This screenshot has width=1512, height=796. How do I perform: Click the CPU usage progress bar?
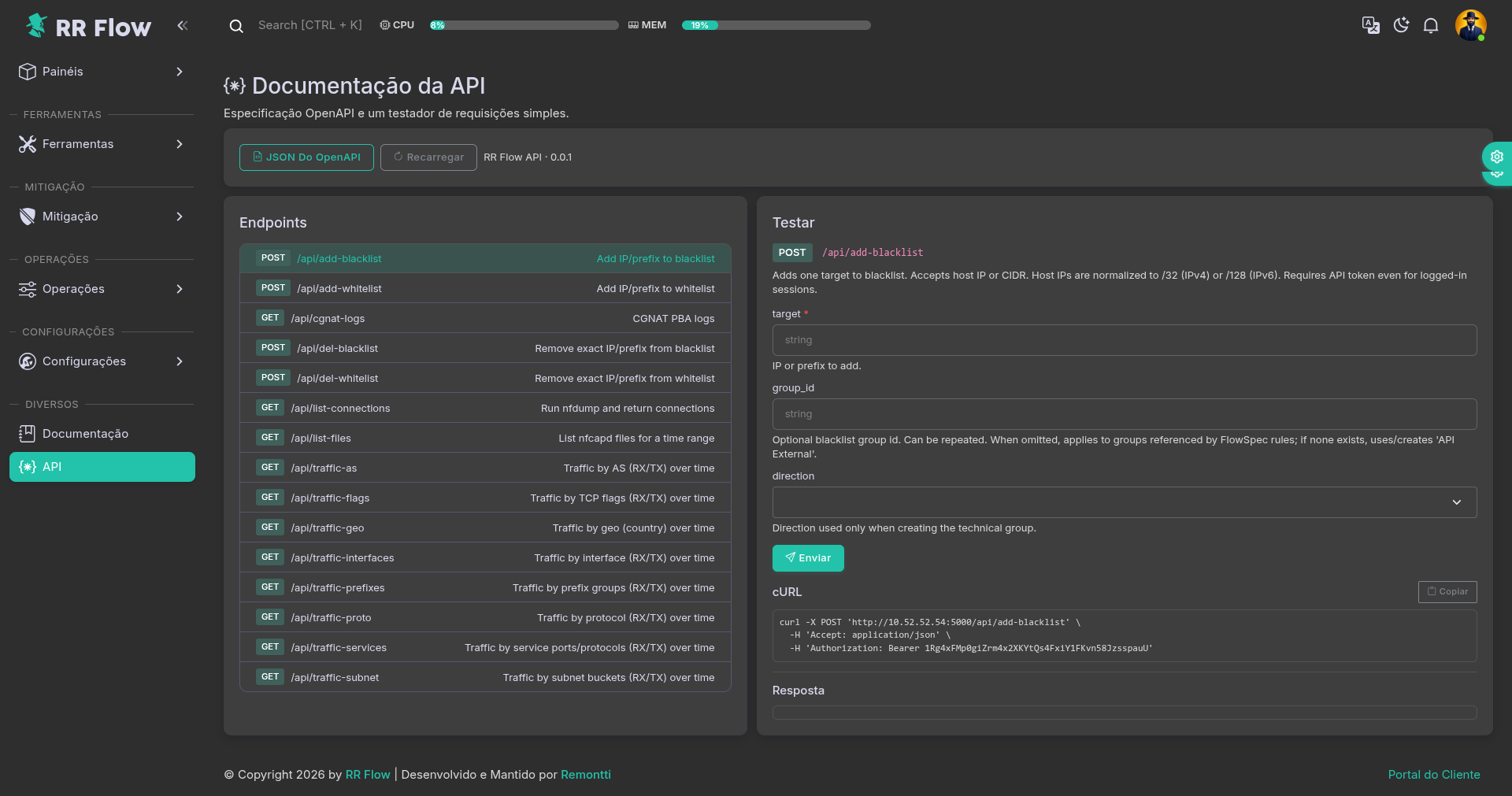pyautogui.click(x=524, y=25)
